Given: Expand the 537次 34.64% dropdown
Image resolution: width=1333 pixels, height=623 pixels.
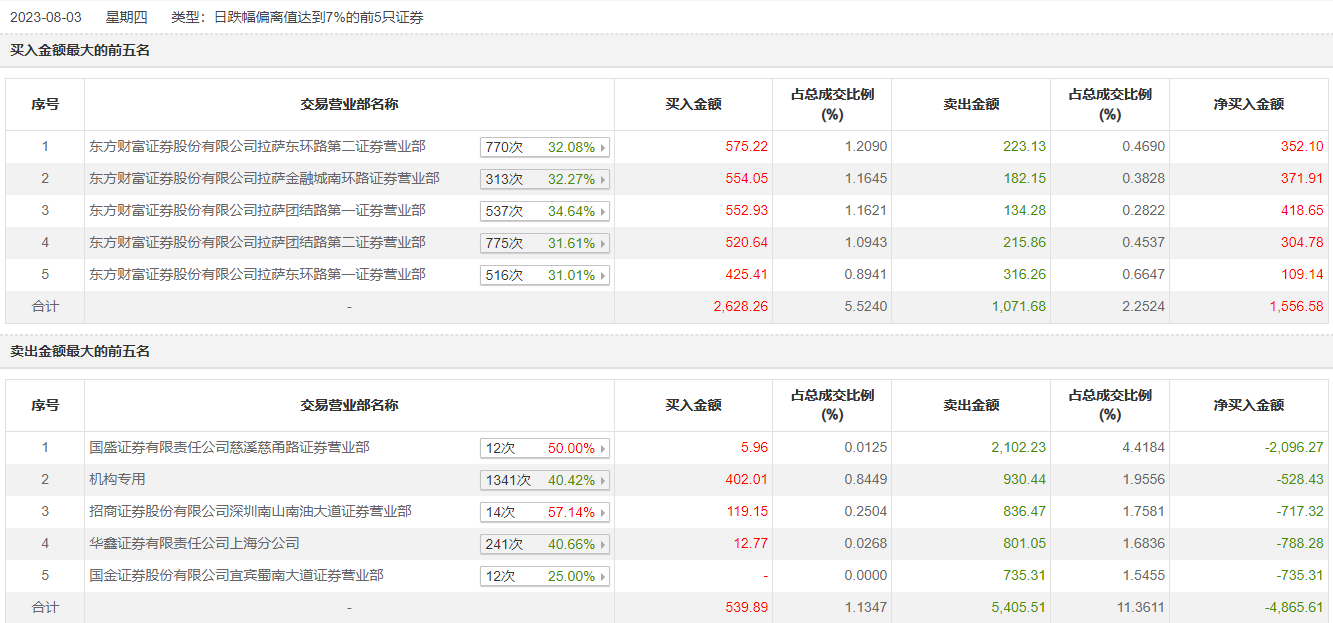Looking at the screenshot, I should click(x=545, y=211).
